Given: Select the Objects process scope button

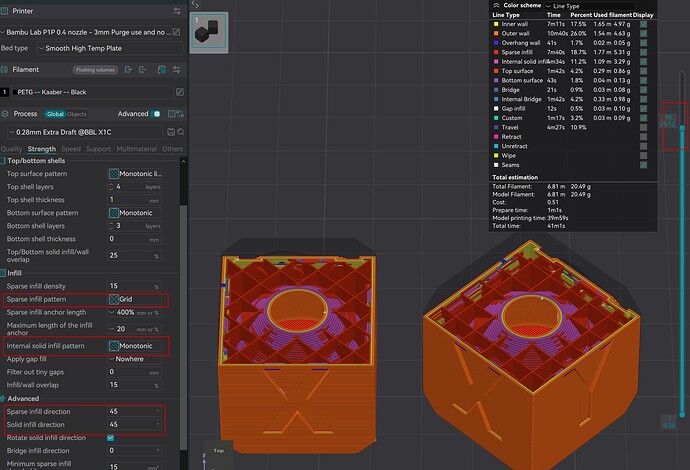Looking at the screenshot, I should (77, 114).
